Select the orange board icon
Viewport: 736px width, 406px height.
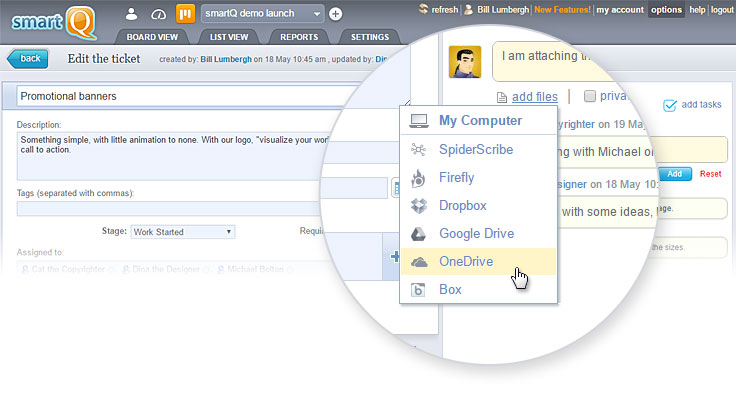tap(185, 14)
